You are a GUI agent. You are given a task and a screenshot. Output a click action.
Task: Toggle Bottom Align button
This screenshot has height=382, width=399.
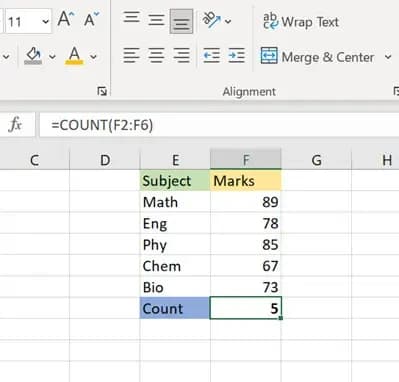click(x=181, y=21)
